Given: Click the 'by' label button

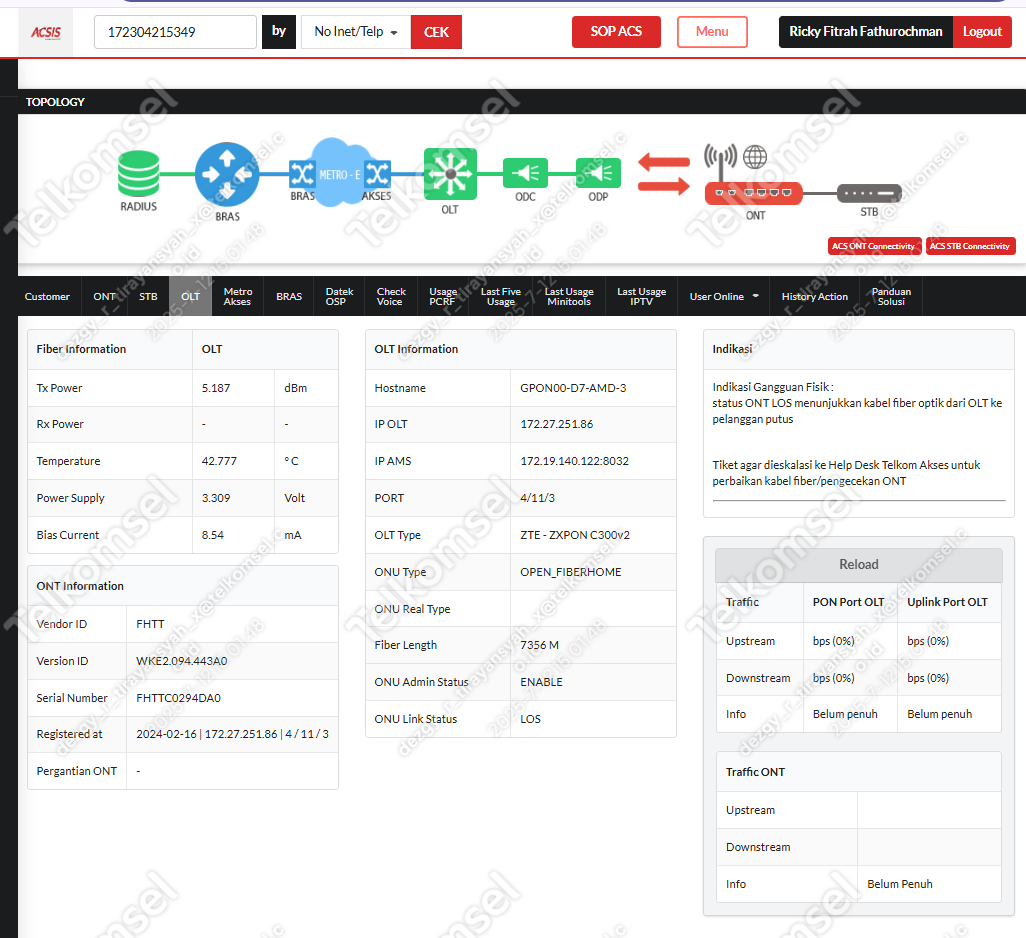Looking at the screenshot, I should 279,32.
